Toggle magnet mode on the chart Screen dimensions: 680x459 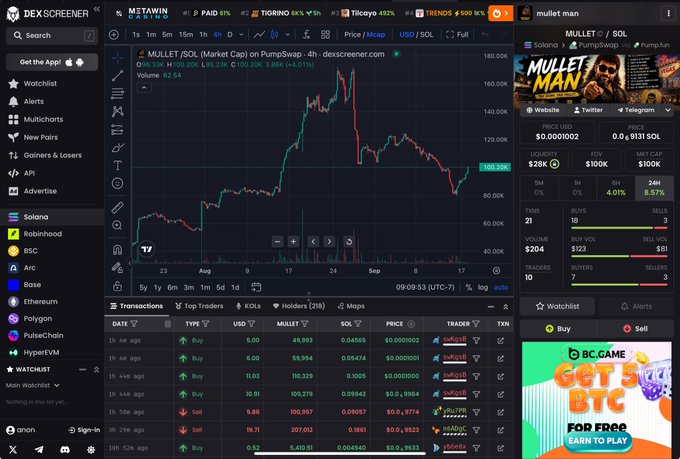click(x=118, y=249)
